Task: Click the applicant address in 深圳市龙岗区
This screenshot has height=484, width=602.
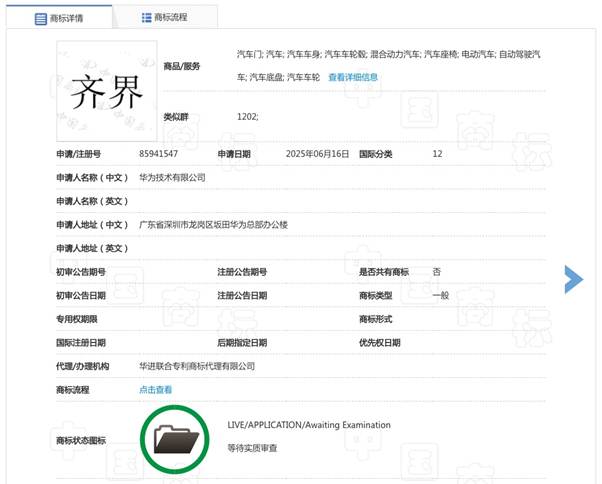Action: [x=212, y=225]
